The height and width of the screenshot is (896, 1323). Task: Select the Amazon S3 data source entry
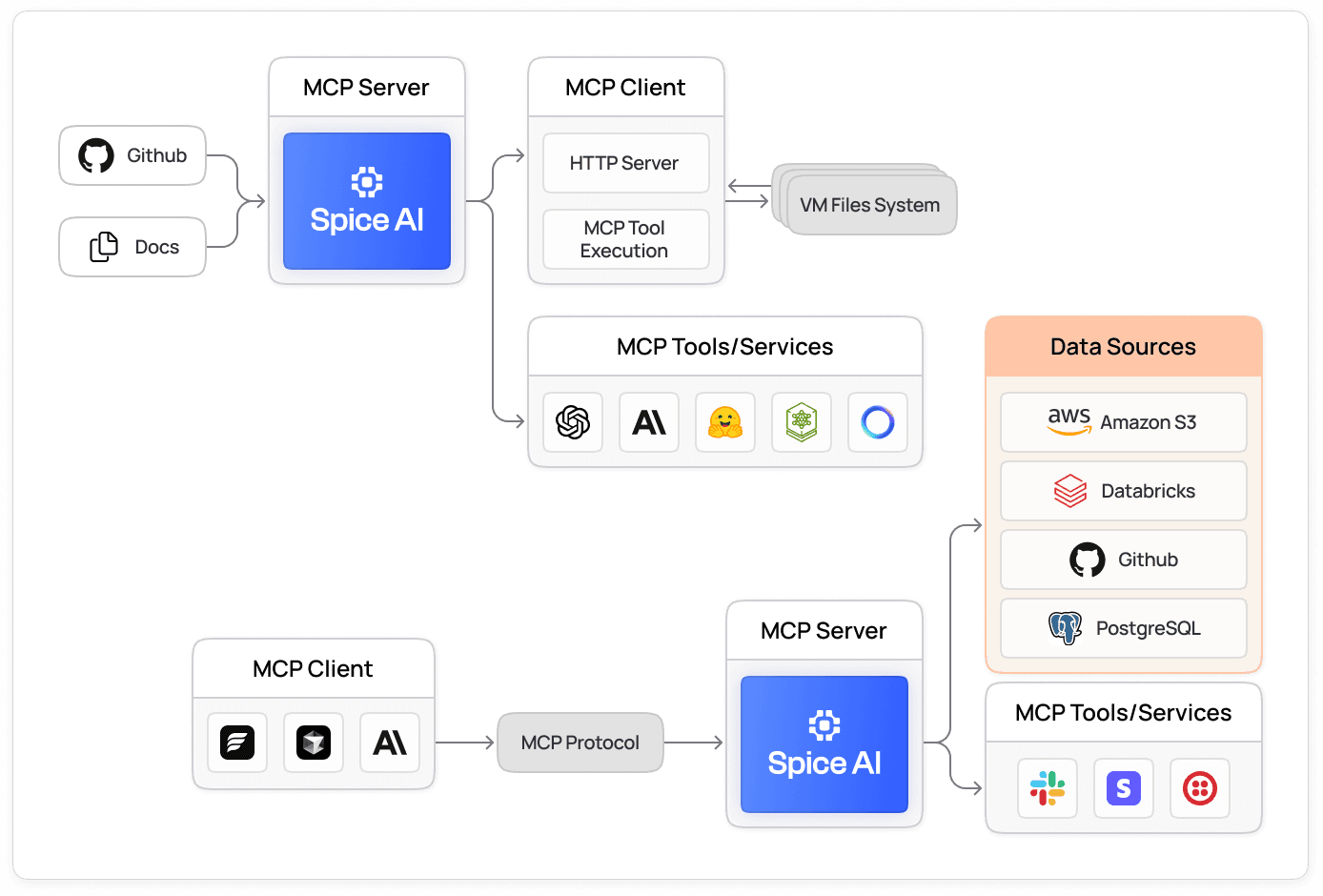(1124, 422)
